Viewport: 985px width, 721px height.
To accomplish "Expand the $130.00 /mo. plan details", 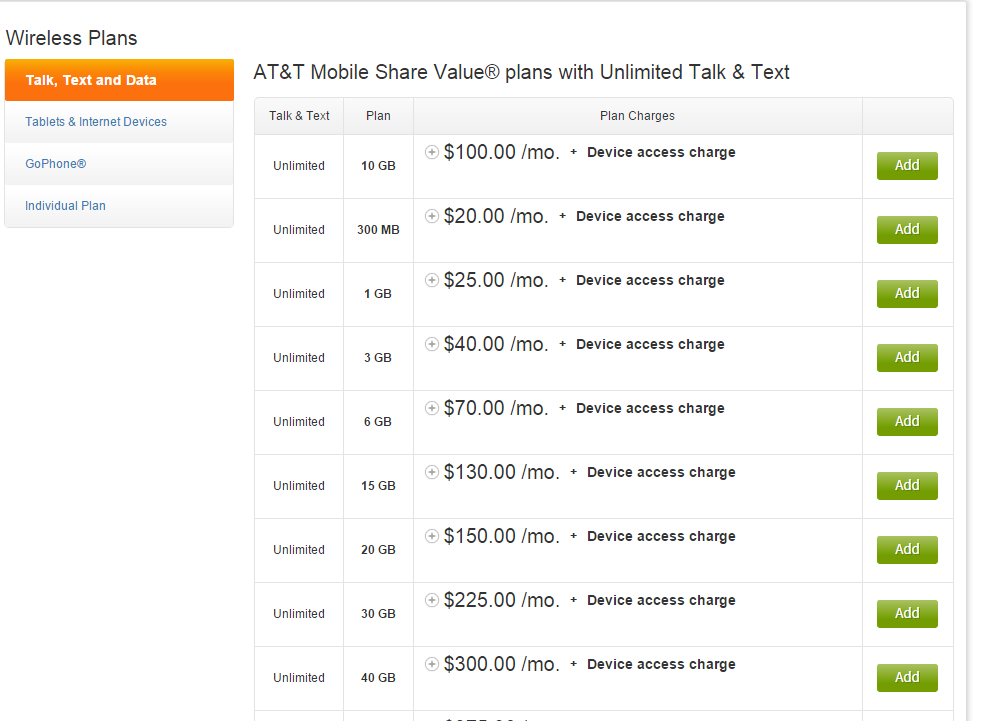I will (x=432, y=472).
